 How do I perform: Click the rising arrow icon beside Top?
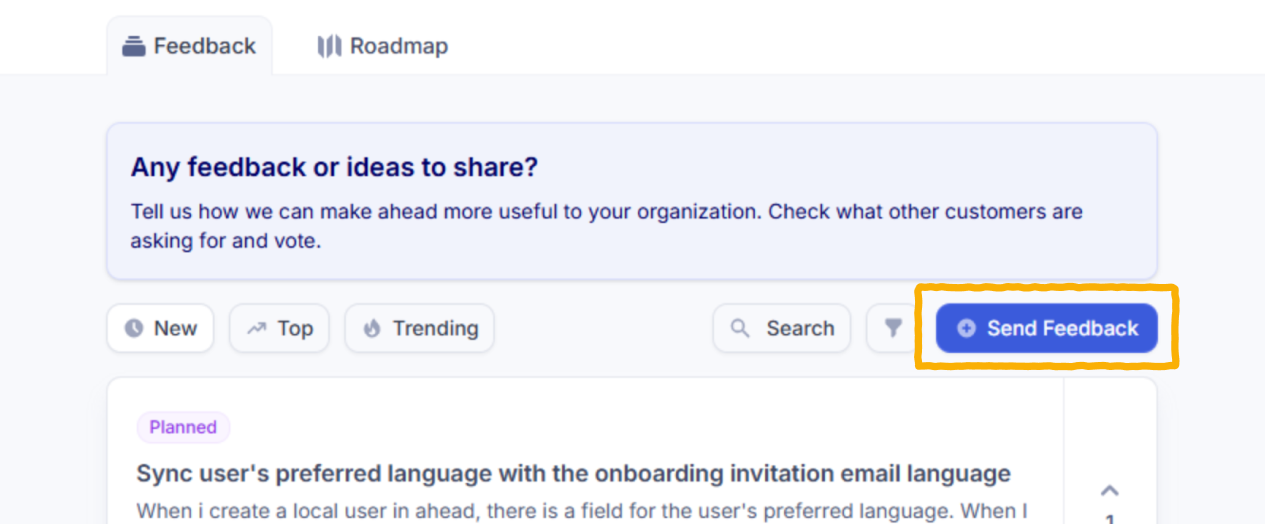point(256,328)
